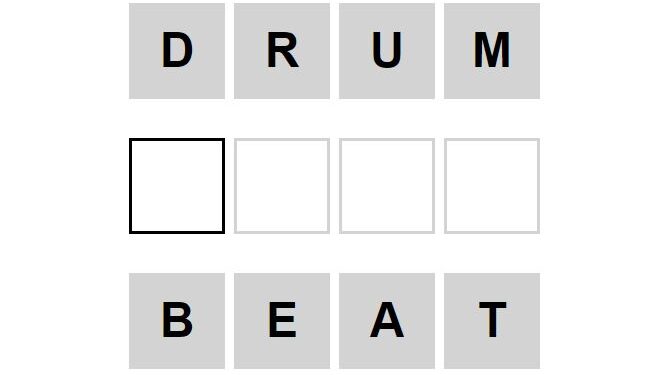Click the gray D letter tile
This screenshot has height=375, width=662.
(177, 51)
